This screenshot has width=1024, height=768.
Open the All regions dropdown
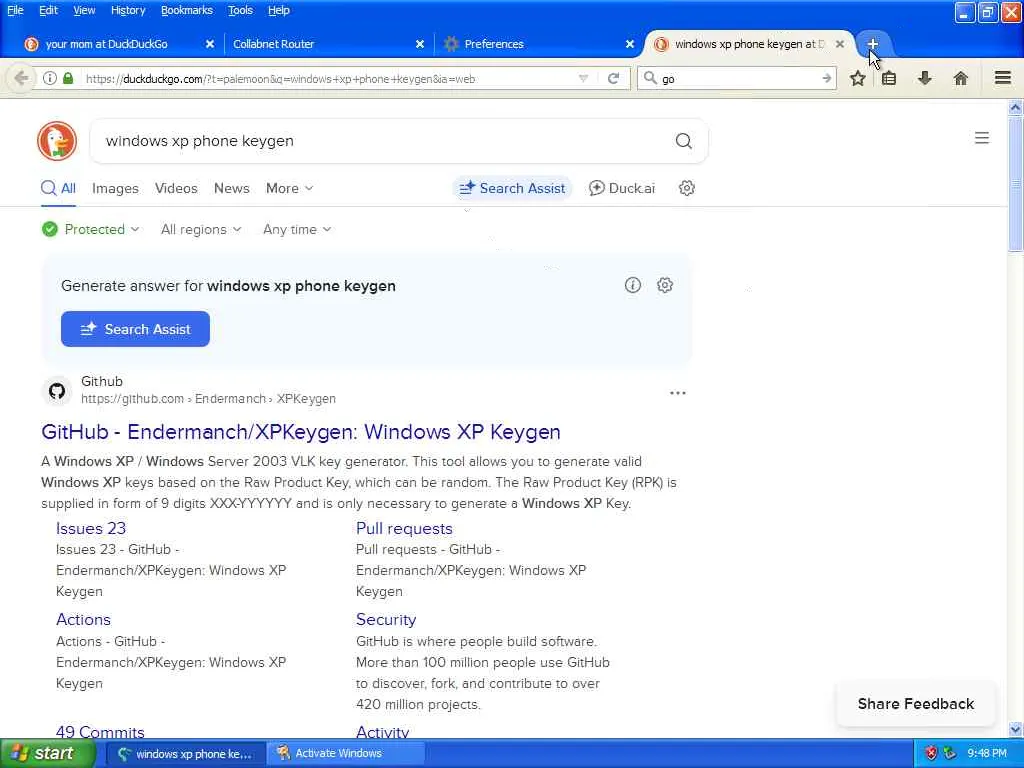[201, 229]
